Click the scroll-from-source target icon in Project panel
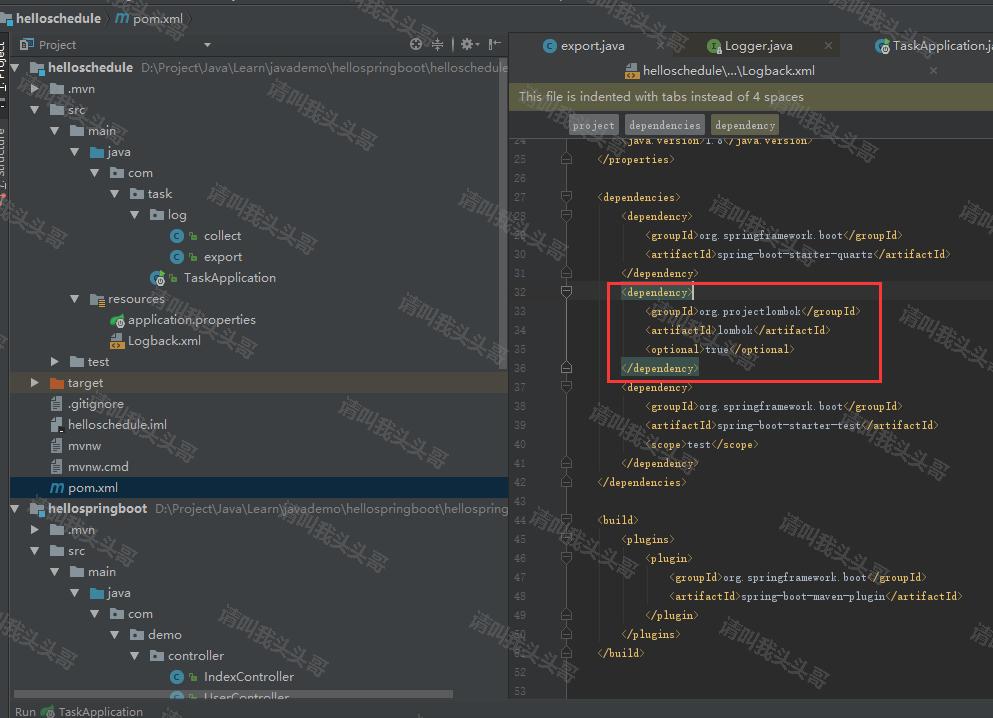 tap(415, 44)
